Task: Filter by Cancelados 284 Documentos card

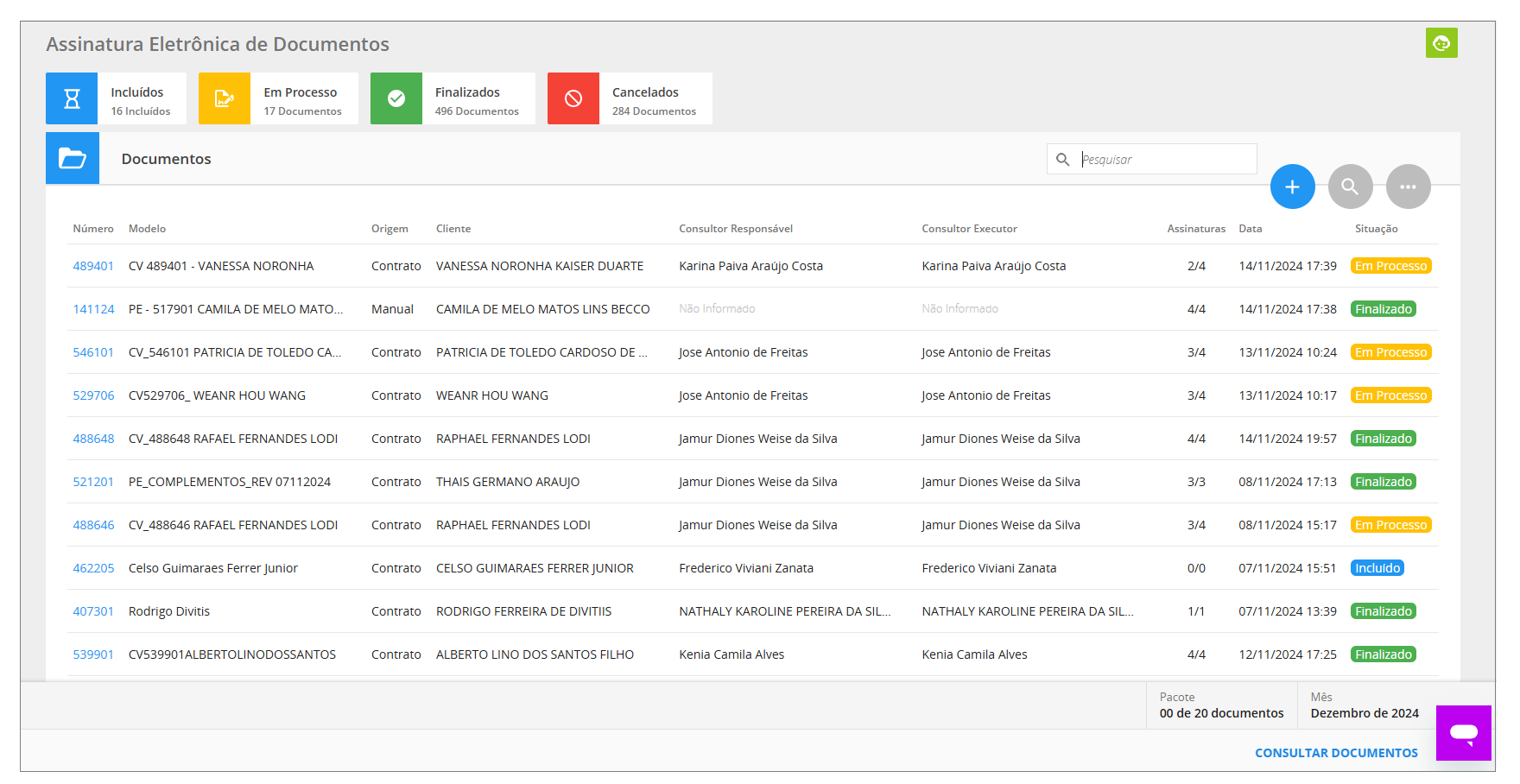Action: coord(630,98)
